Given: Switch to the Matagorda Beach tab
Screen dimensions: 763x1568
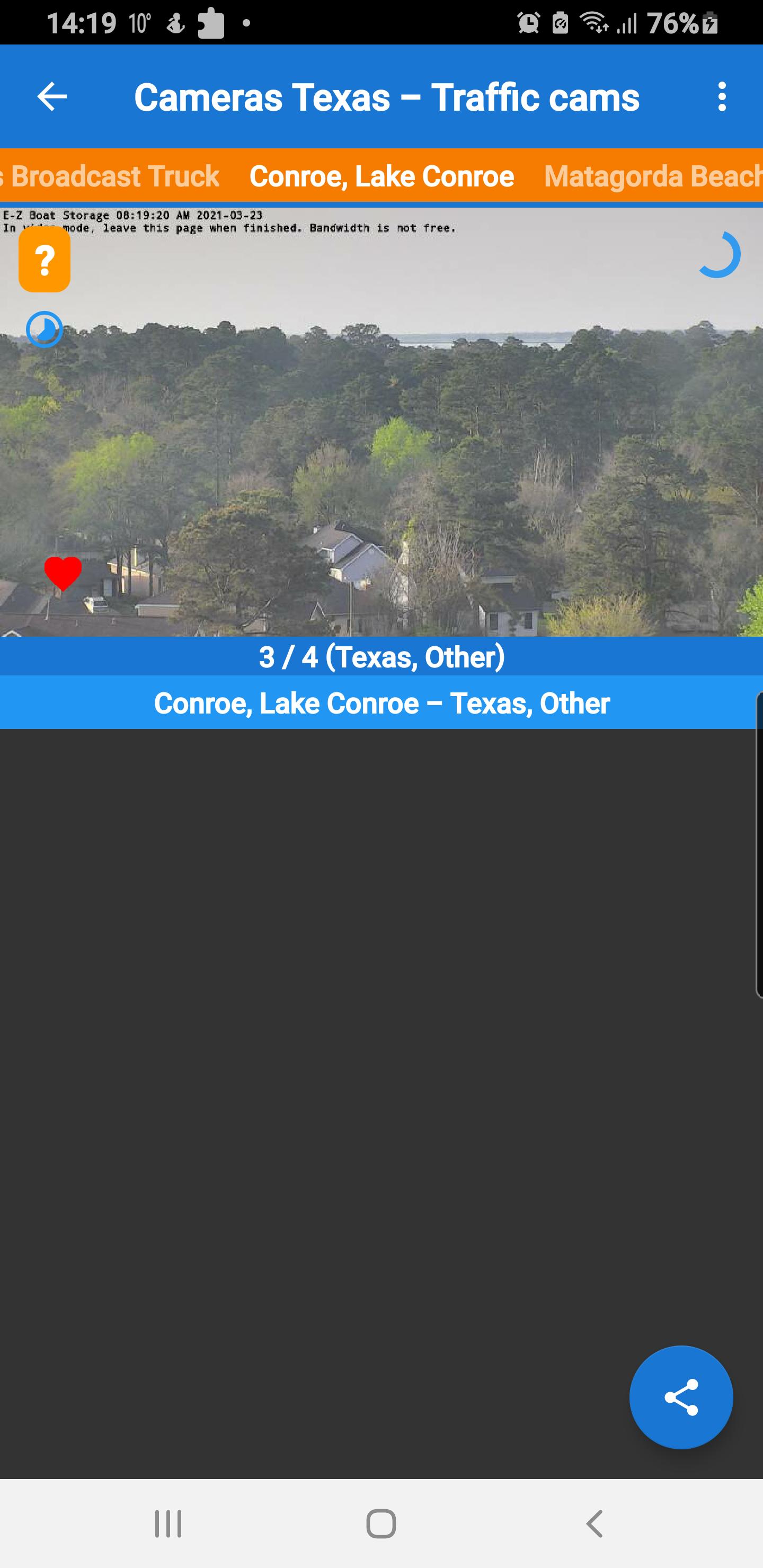Looking at the screenshot, I should tap(653, 176).
